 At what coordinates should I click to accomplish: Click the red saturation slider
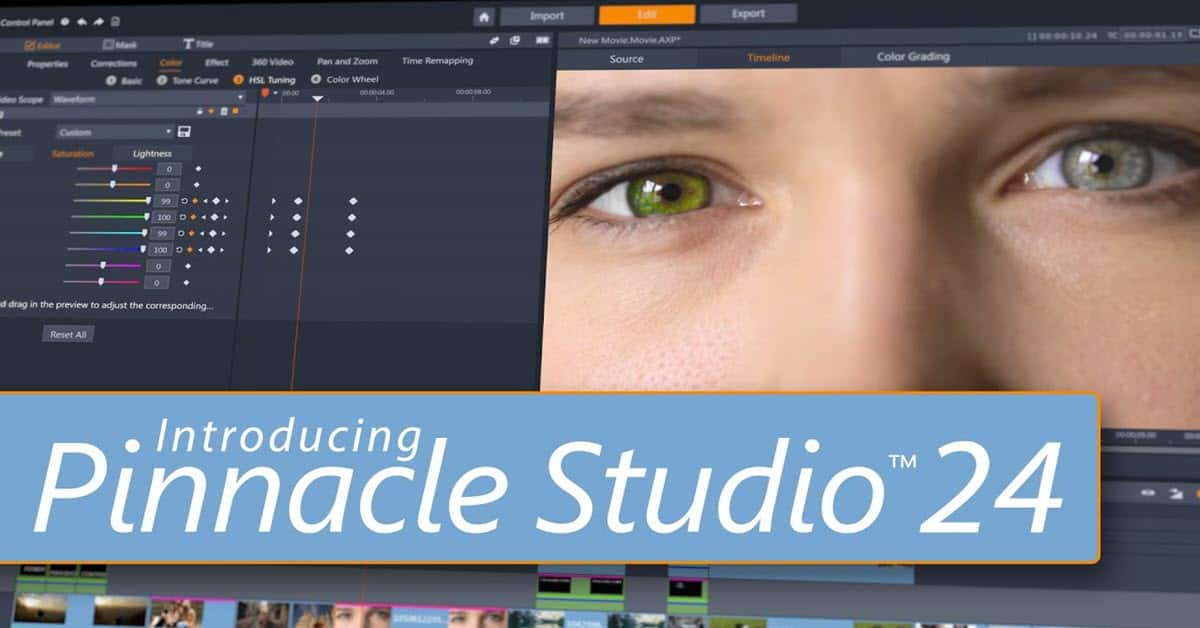point(115,169)
